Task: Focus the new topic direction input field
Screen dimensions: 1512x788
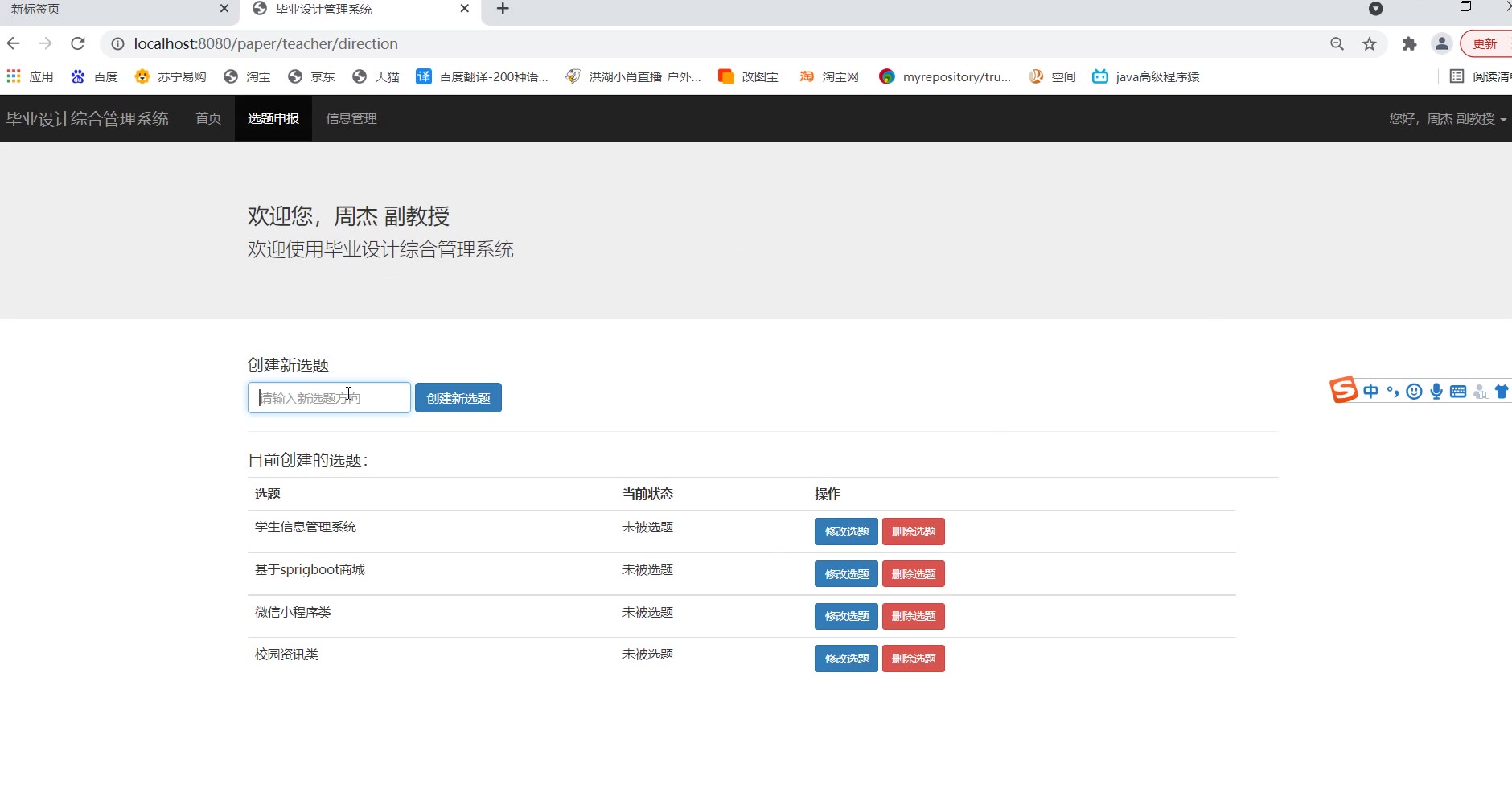Action: click(x=329, y=398)
